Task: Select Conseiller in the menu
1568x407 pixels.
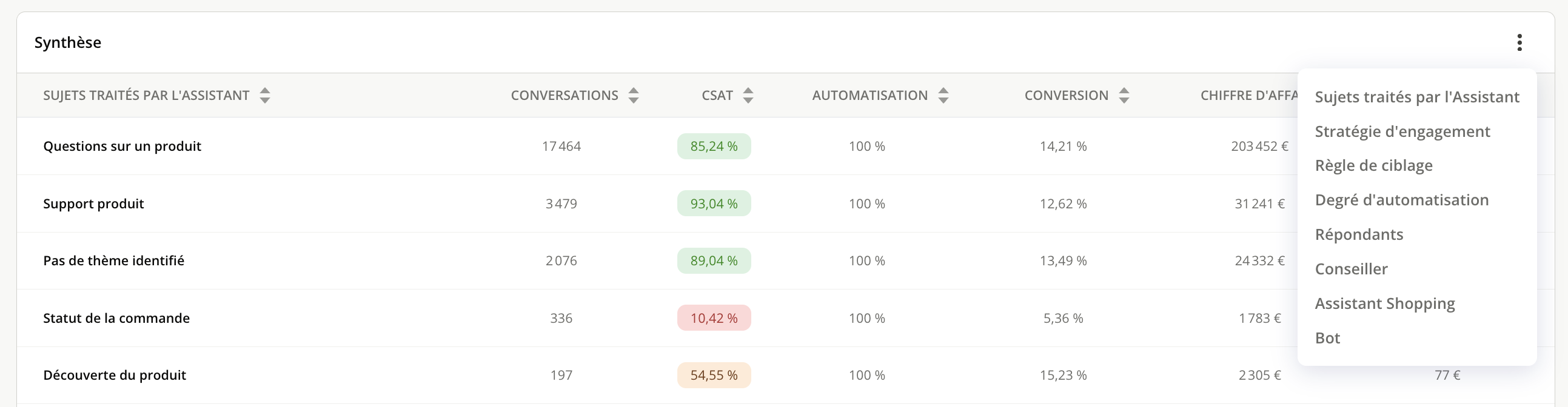Action: (1351, 269)
